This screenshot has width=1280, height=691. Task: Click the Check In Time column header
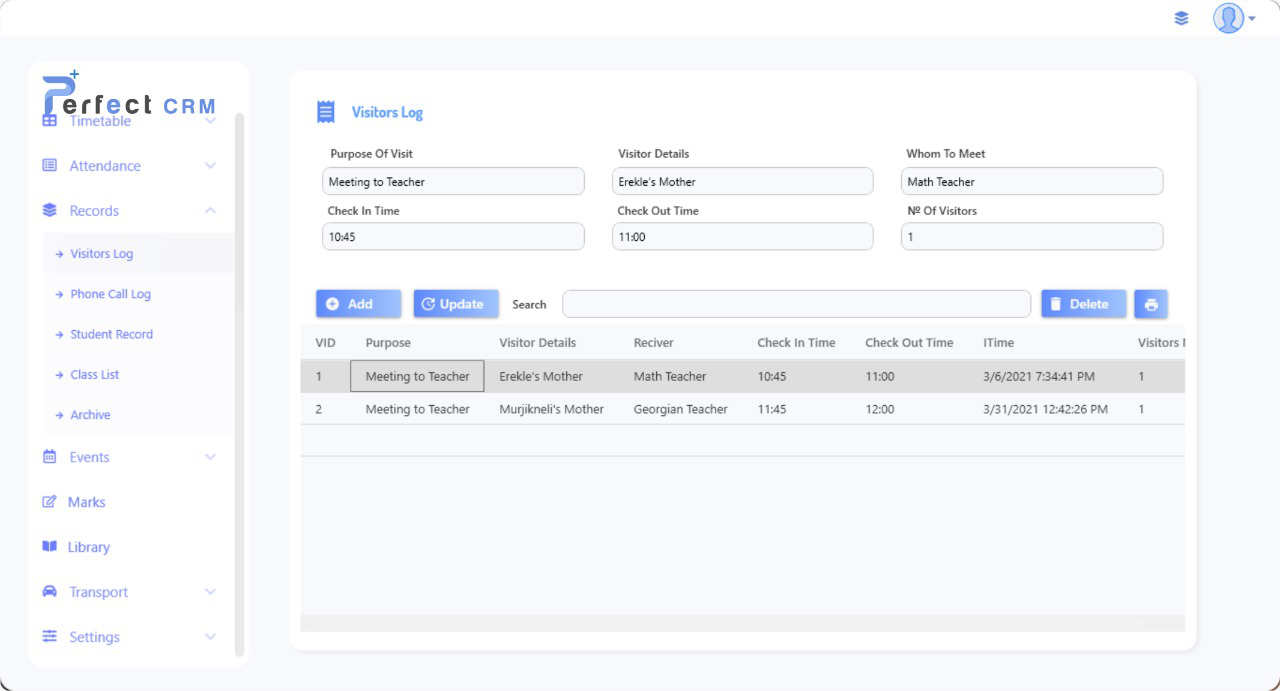pyautogui.click(x=796, y=342)
